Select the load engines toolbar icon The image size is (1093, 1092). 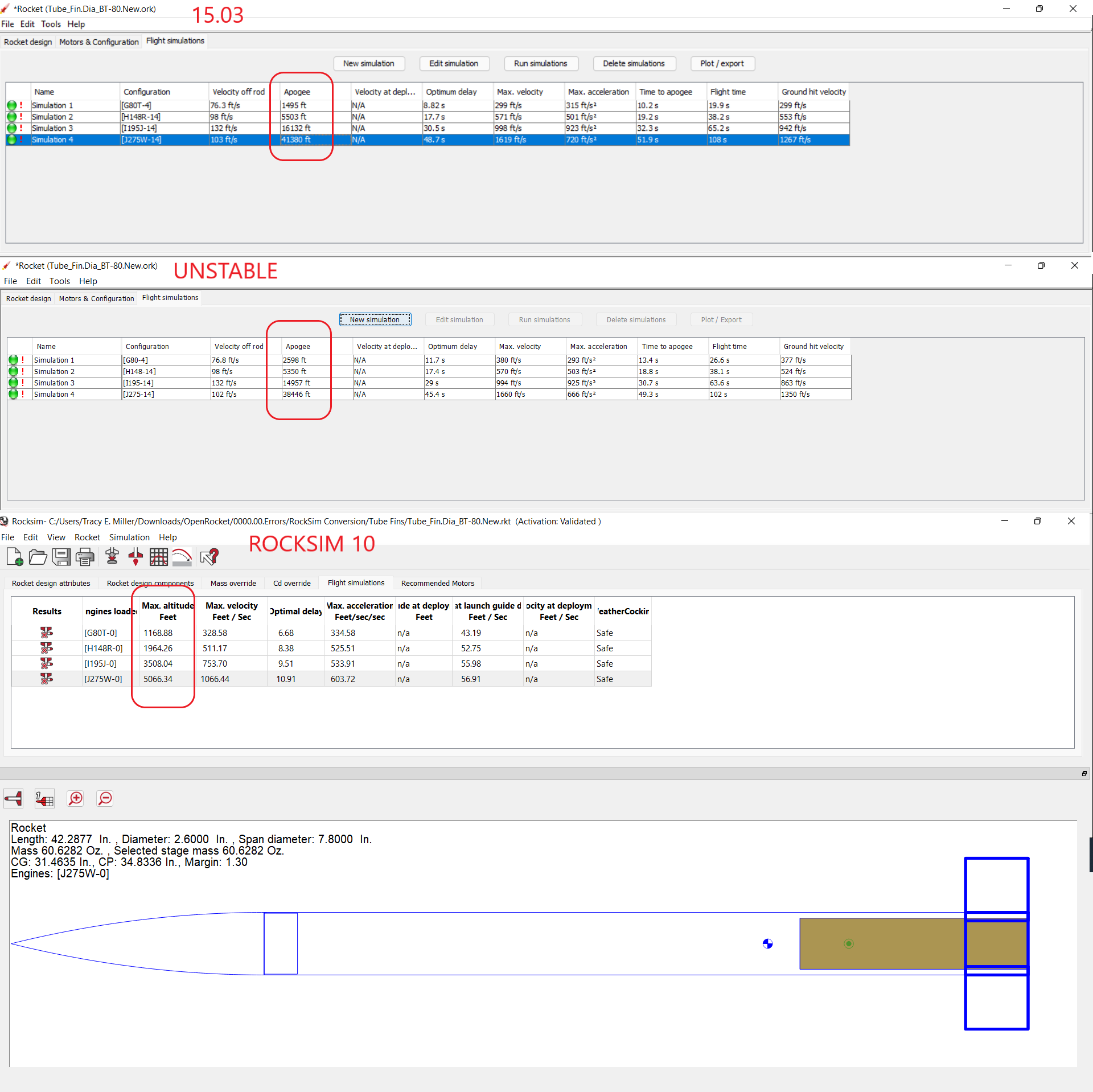click(x=112, y=557)
